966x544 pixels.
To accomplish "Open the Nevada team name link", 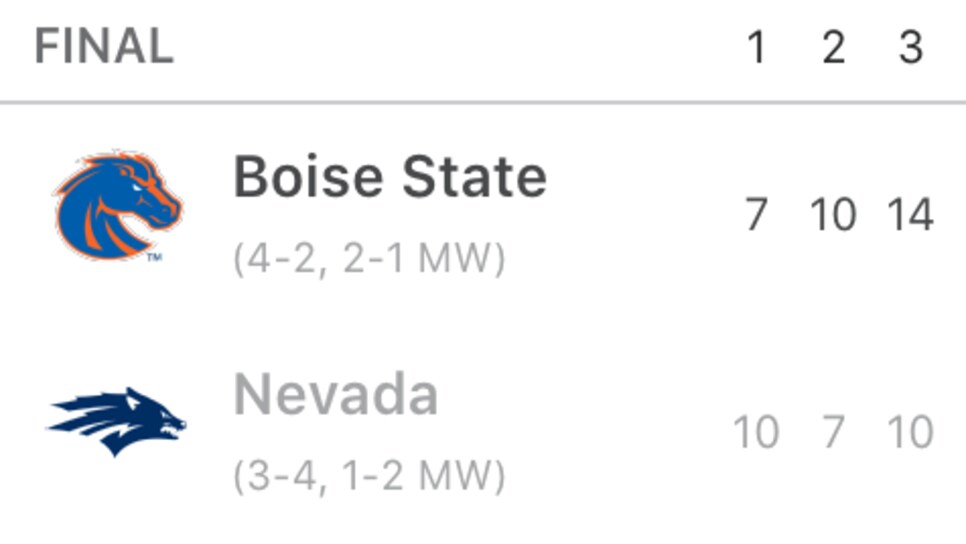I will pyautogui.click(x=336, y=394).
